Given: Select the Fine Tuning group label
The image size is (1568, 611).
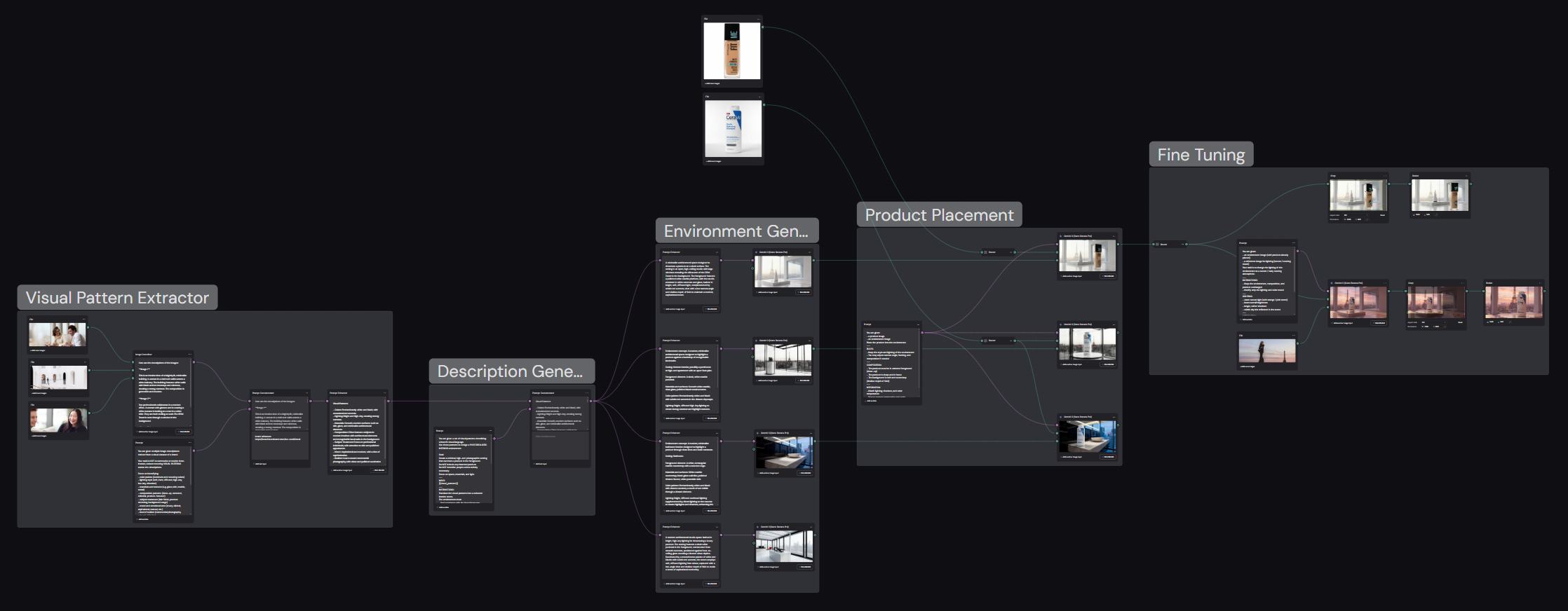Looking at the screenshot, I should 1201,155.
